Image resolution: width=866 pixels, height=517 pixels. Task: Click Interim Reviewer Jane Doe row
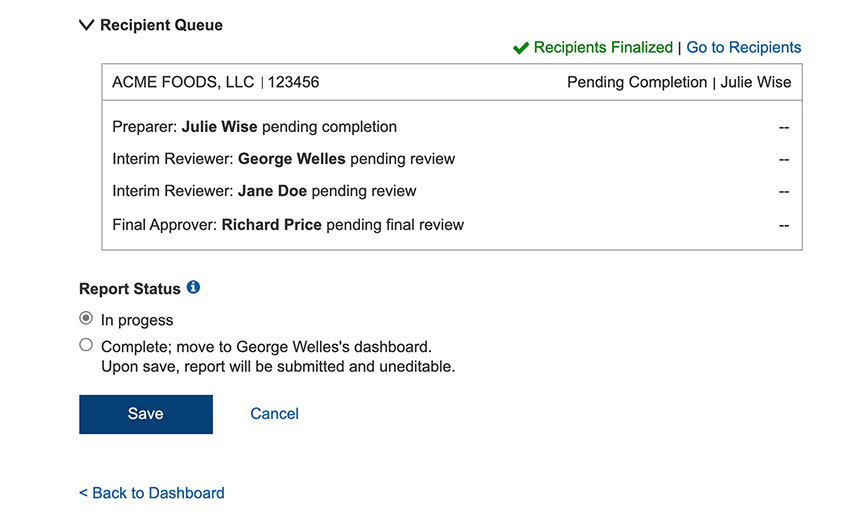pyautogui.click(x=264, y=191)
